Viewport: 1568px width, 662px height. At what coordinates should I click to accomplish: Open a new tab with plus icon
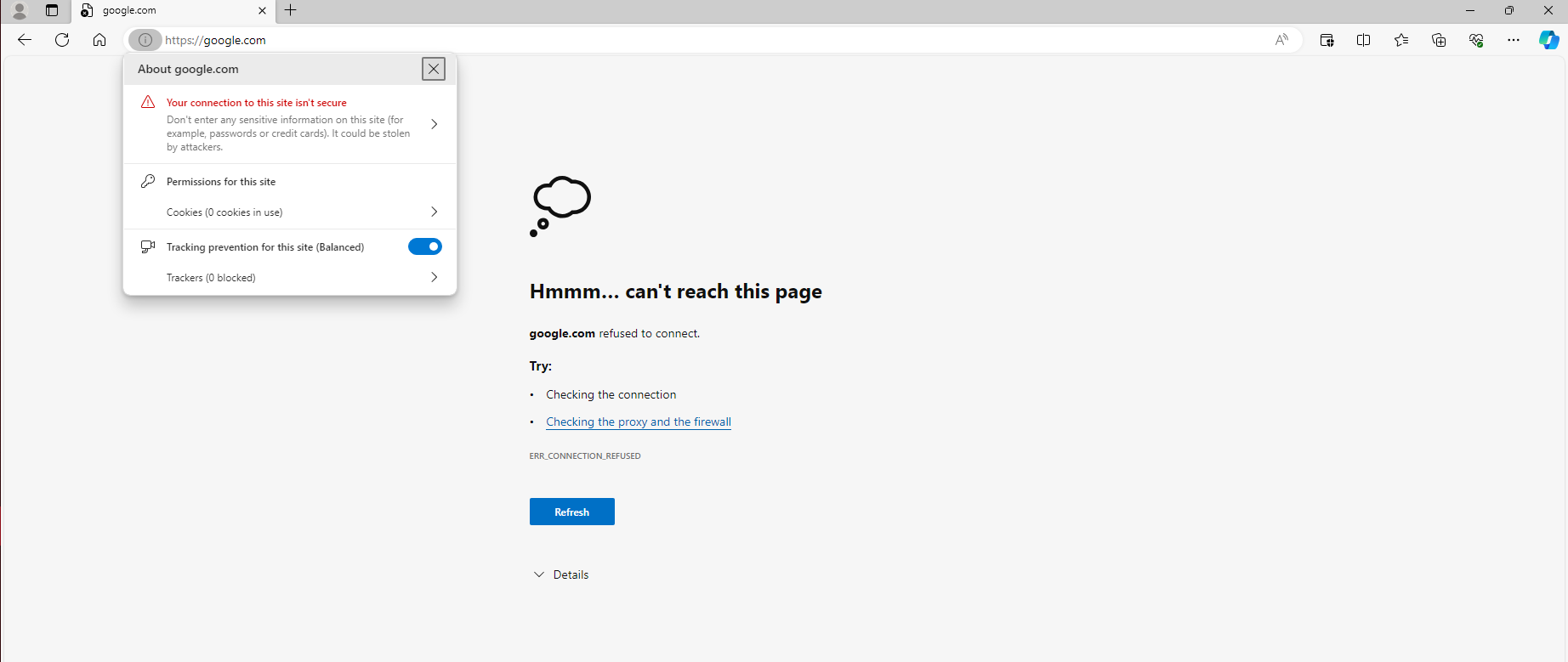tap(290, 10)
